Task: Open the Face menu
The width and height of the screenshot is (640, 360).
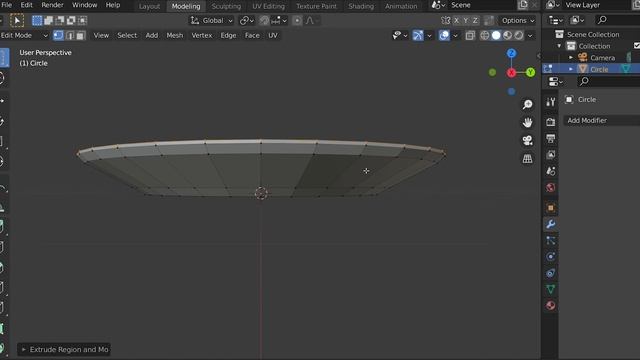Action: (x=252, y=36)
